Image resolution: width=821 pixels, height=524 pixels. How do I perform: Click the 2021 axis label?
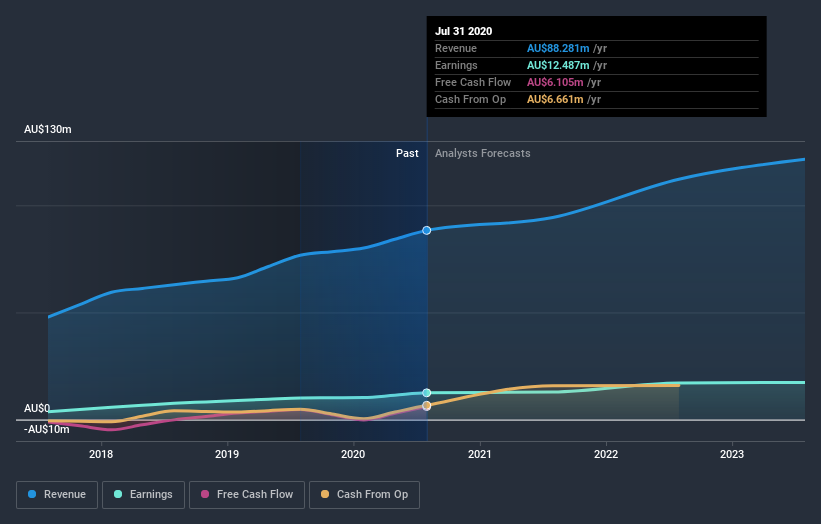pos(480,454)
